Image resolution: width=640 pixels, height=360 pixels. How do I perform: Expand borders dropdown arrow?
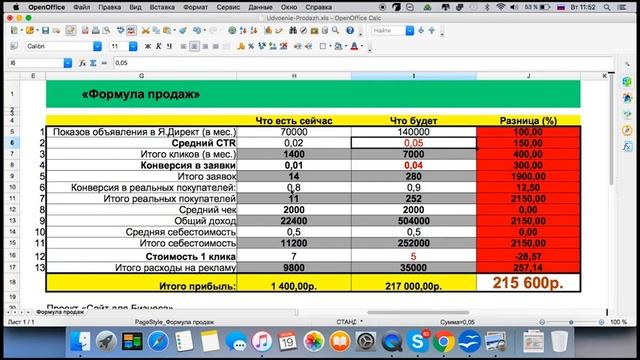tap(330, 46)
